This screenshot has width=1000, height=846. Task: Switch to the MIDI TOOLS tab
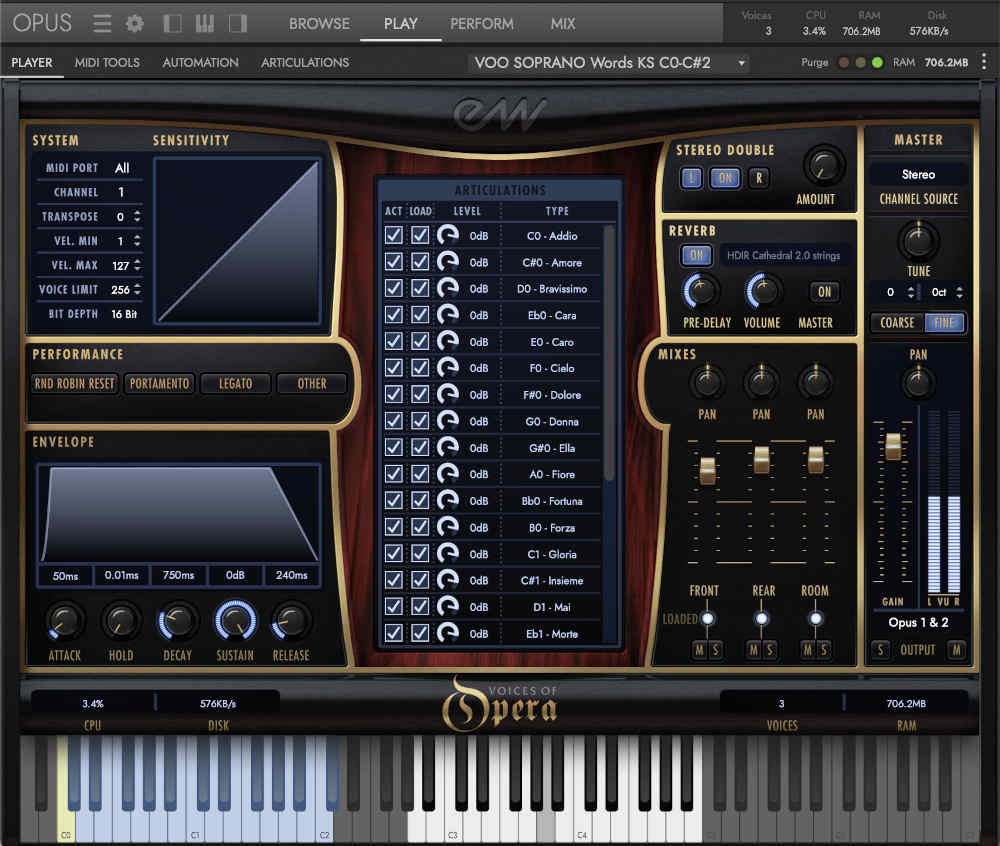click(x=107, y=62)
